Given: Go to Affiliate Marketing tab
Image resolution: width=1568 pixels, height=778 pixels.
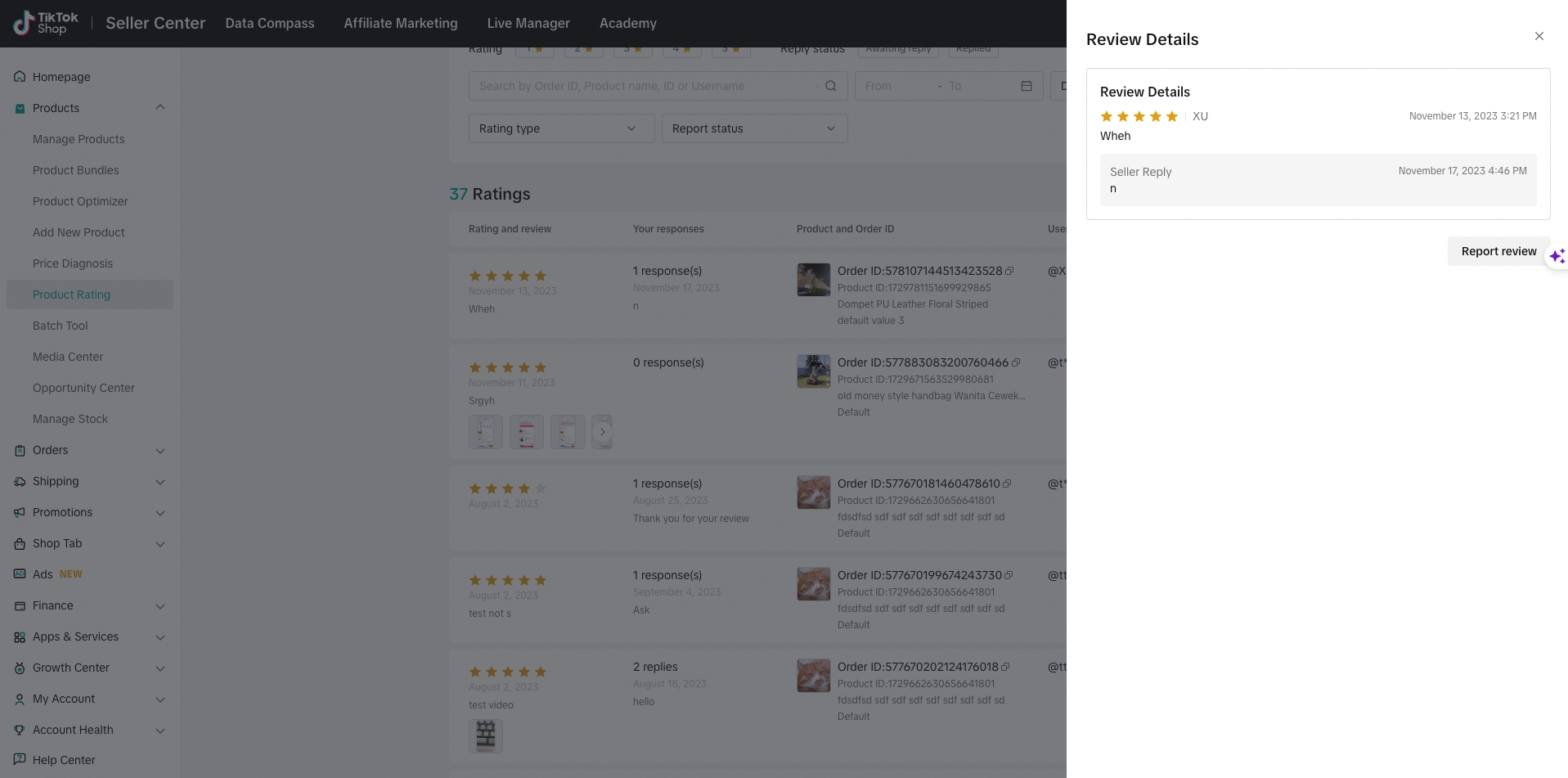Looking at the screenshot, I should click(400, 23).
